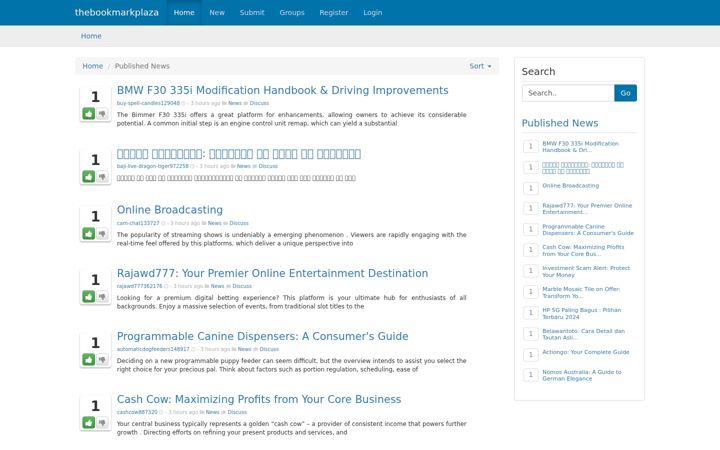
Task: Go to the New menu item
Action: [x=217, y=12]
